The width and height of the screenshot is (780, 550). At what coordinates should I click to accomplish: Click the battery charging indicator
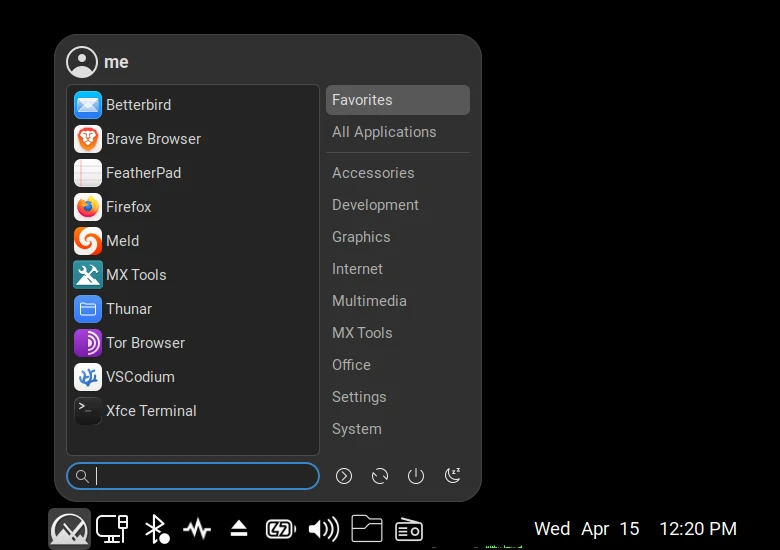tap(281, 529)
